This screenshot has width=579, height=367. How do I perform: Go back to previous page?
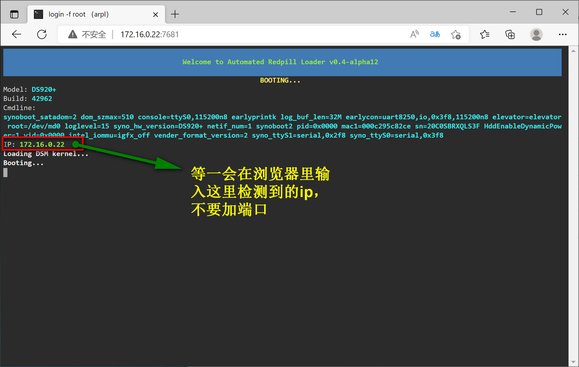pos(16,34)
